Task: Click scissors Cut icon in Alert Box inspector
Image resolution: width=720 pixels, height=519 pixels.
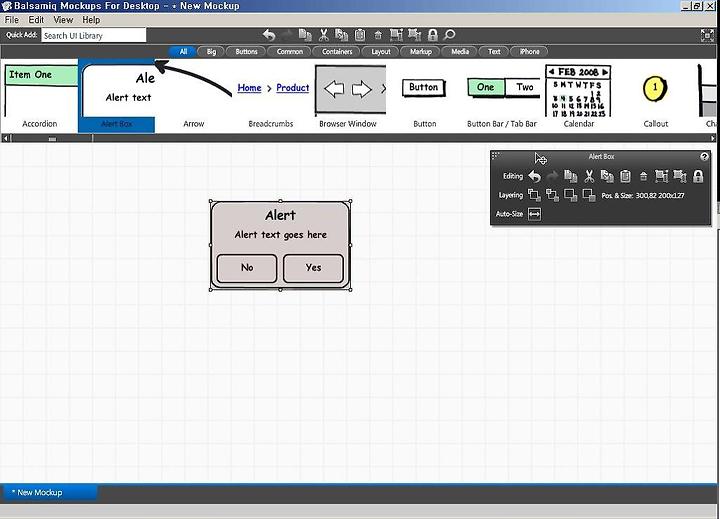Action: click(589, 176)
